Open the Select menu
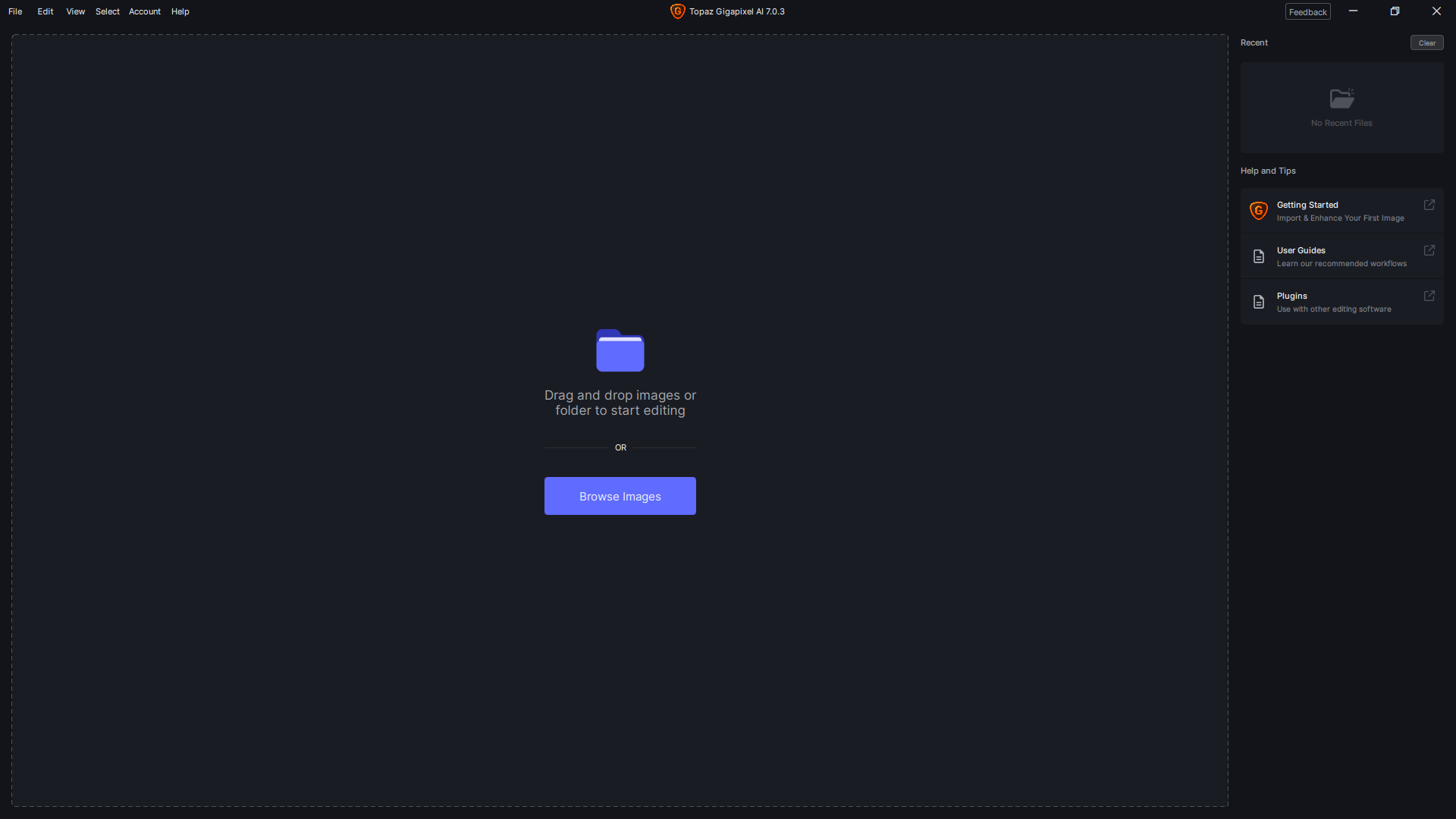Screen dimensions: 1456x819 (107, 11)
